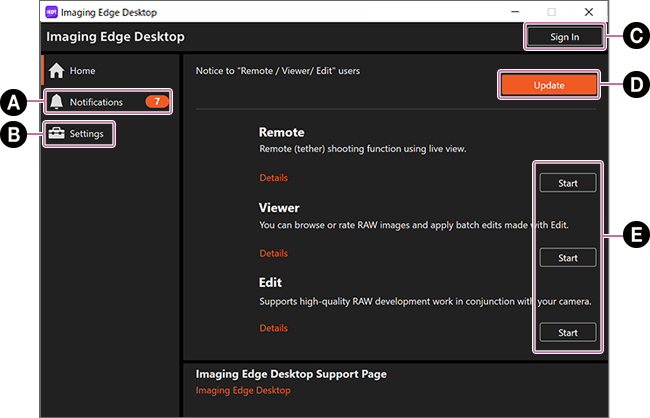
Task: Click the Remote heading
Action: coord(281,132)
